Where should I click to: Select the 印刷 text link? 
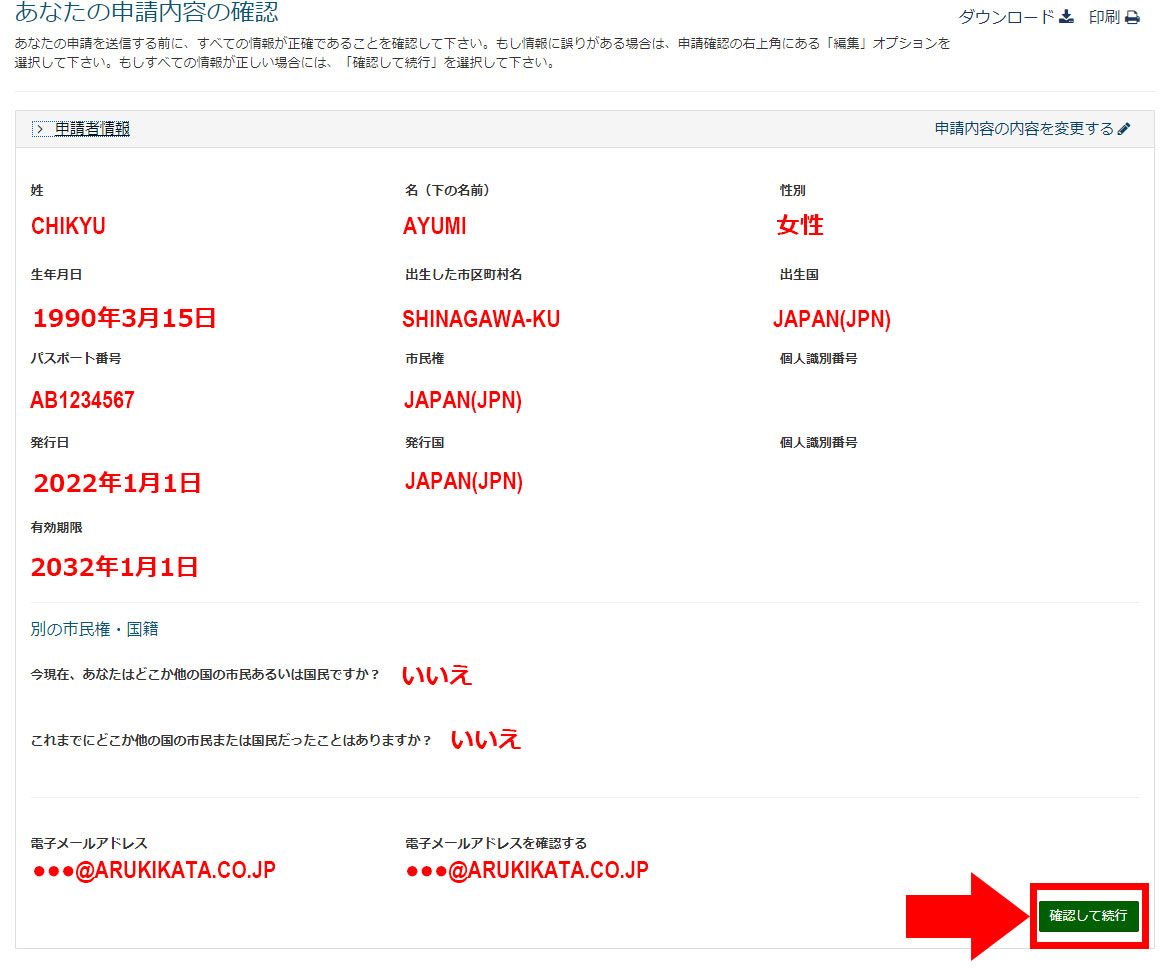[1104, 17]
